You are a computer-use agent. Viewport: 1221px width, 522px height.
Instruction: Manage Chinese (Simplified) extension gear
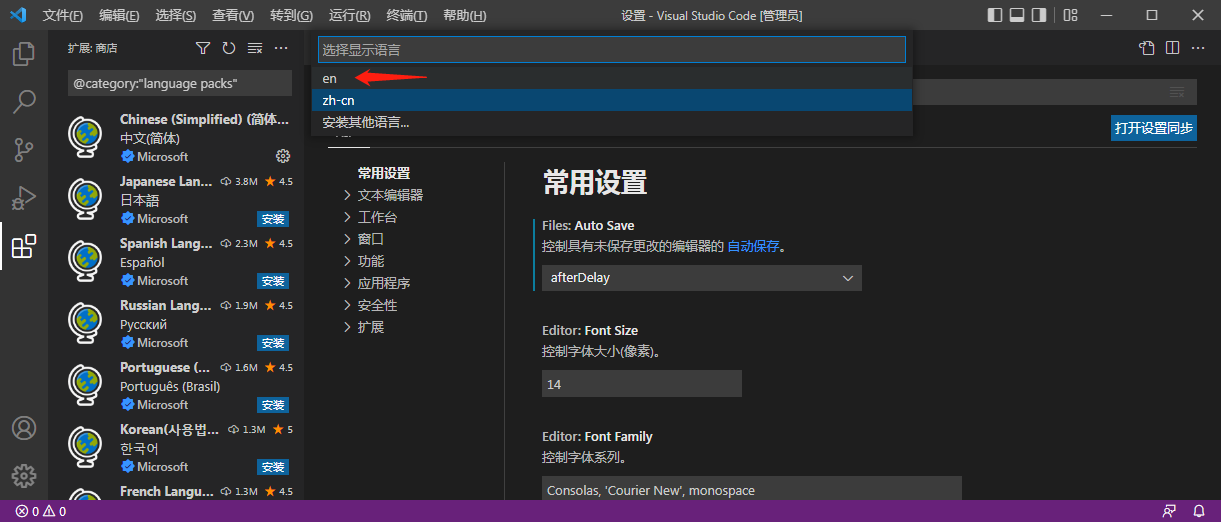coord(283,156)
